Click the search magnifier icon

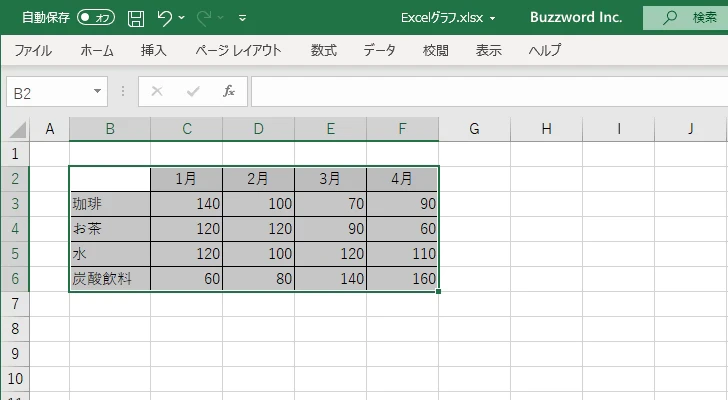tap(669, 18)
